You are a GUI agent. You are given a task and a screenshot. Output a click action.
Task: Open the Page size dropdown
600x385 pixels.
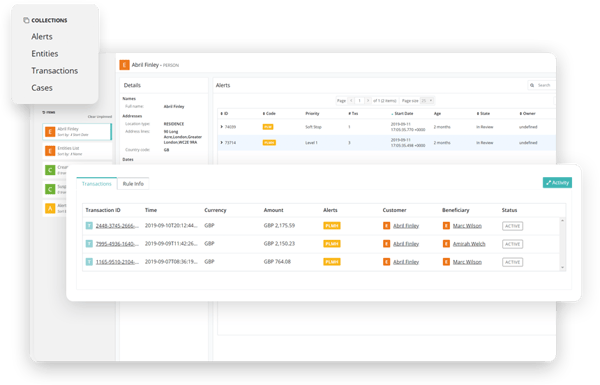(x=427, y=101)
